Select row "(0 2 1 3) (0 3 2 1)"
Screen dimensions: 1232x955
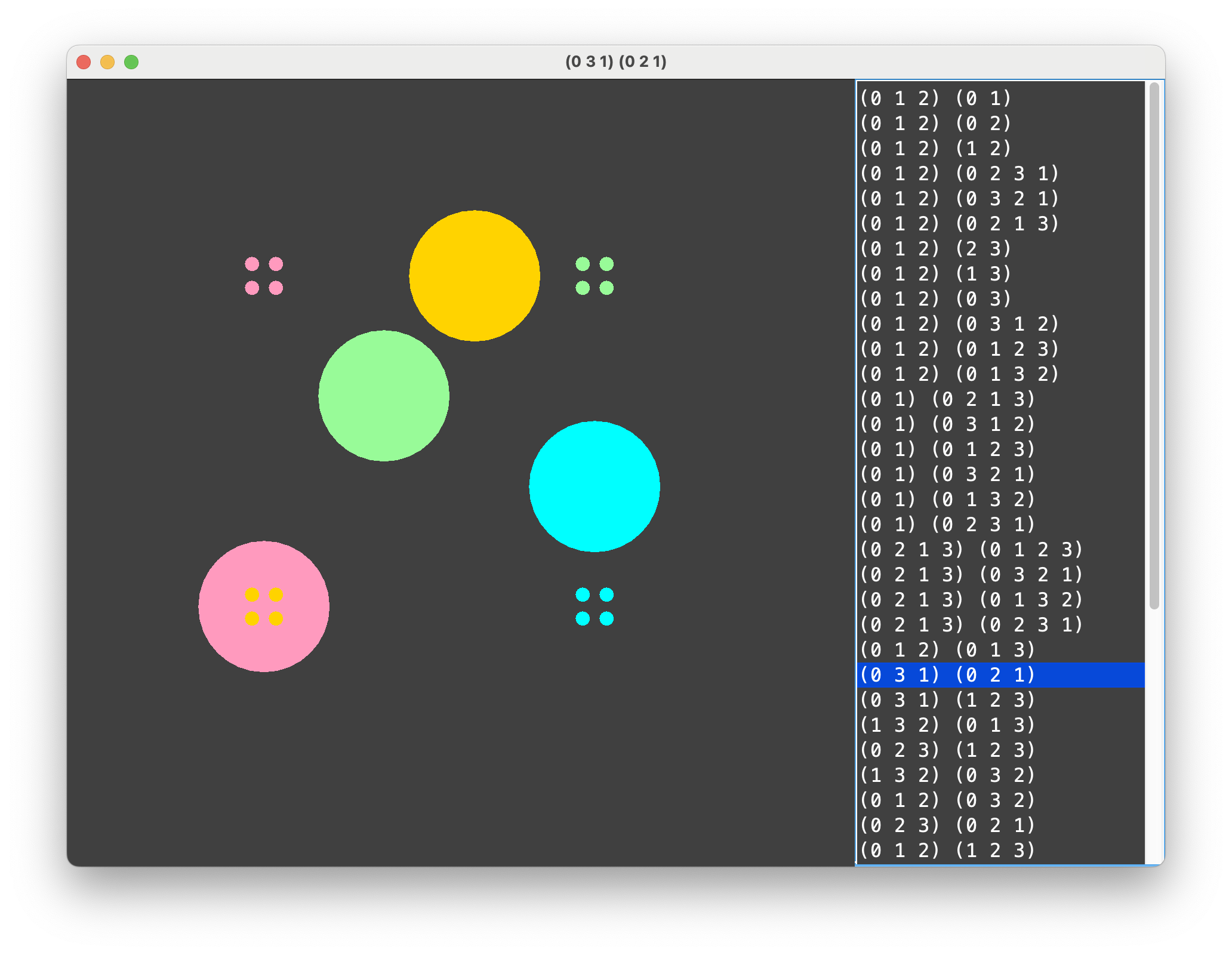point(1000,574)
